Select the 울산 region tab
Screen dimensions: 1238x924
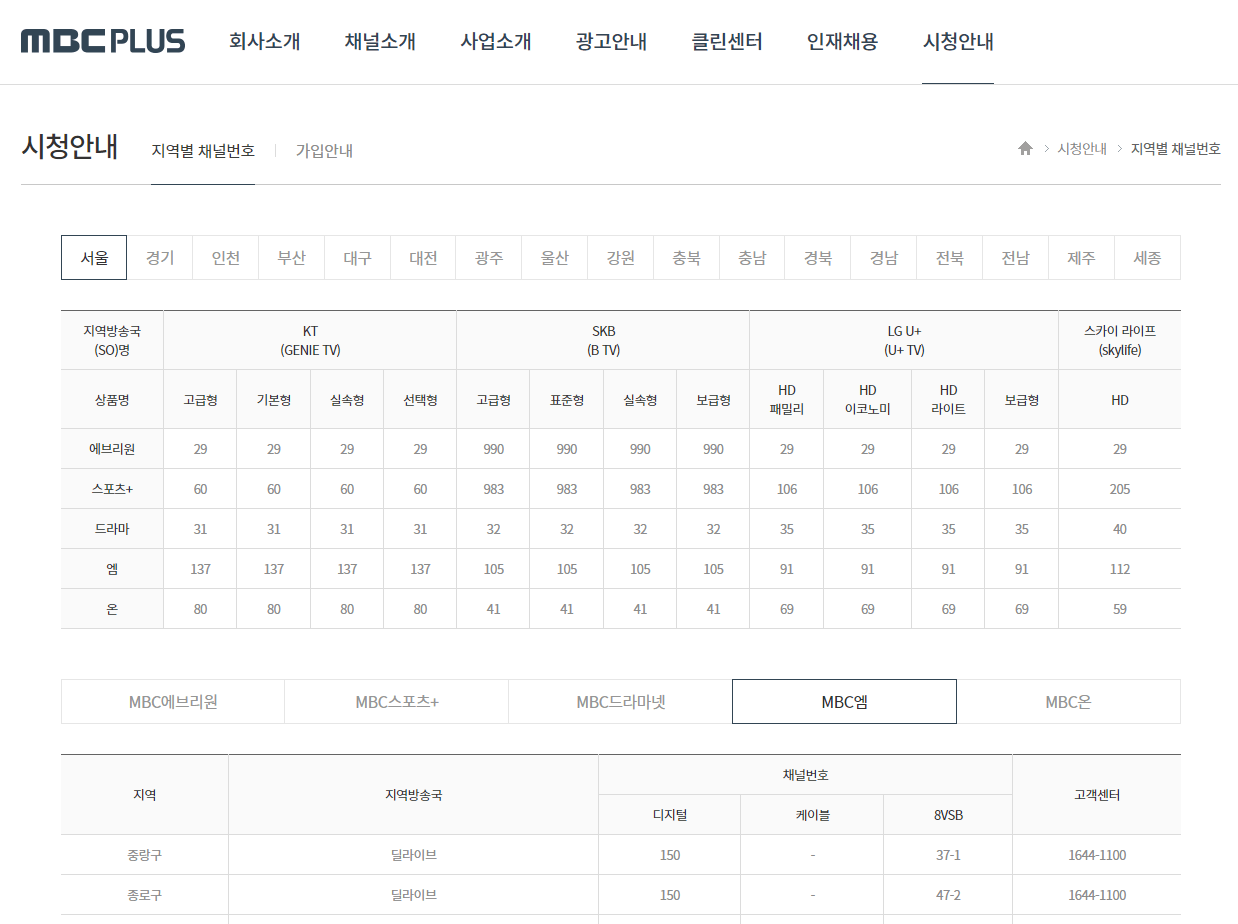click(555, 257)
